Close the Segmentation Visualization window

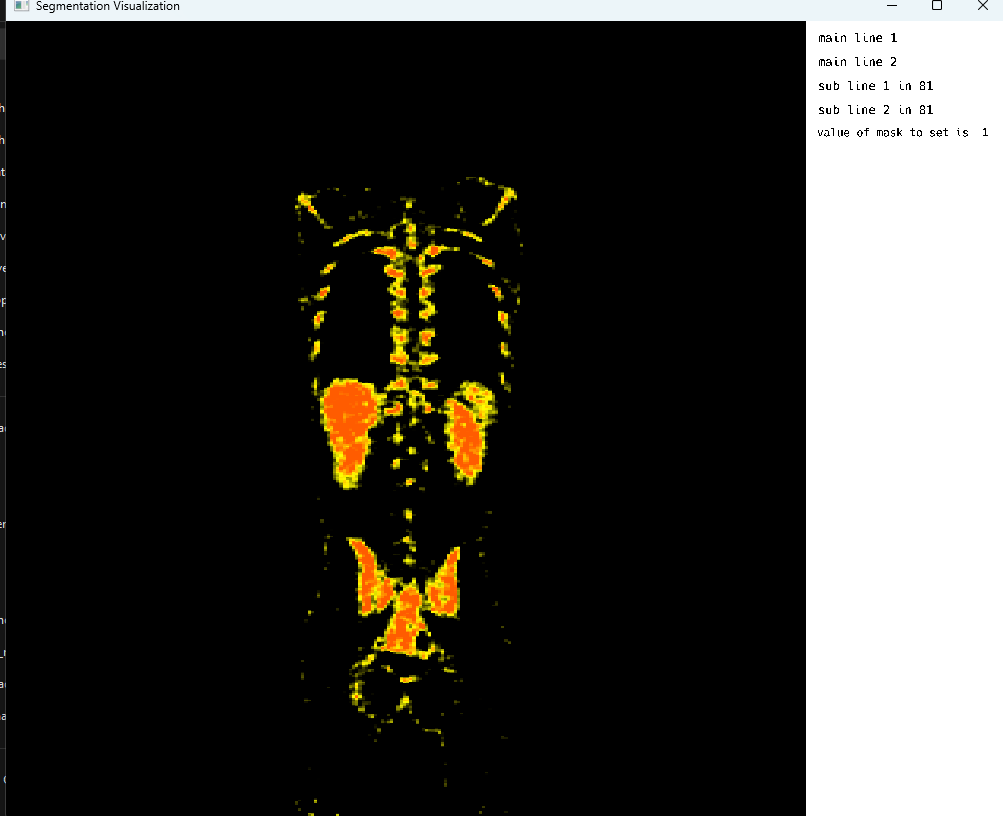tap(982, 6)
